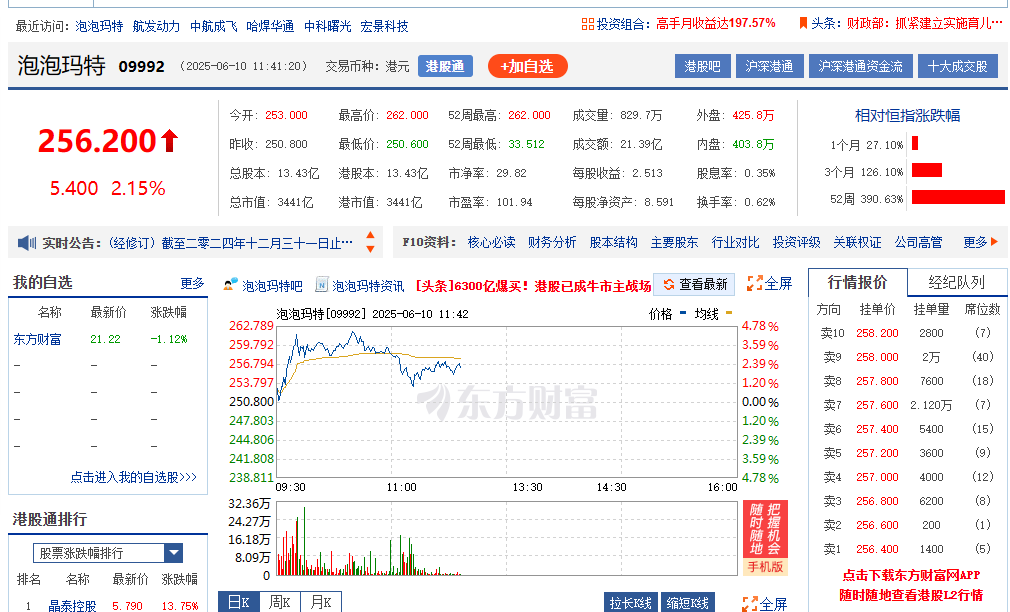The width and height of the screenshot is (1010, 612).
Task: Open recently visited 中航成飞
Action: coord(213,26)
